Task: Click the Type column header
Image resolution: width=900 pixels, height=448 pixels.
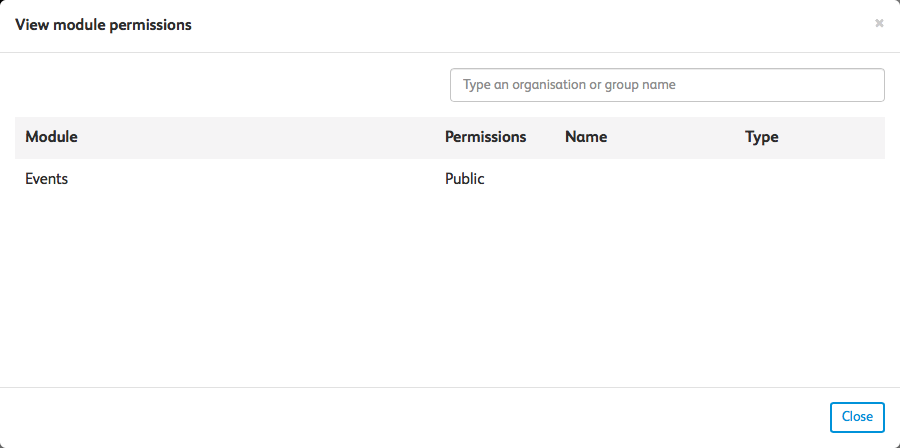Action: point(761,137)
